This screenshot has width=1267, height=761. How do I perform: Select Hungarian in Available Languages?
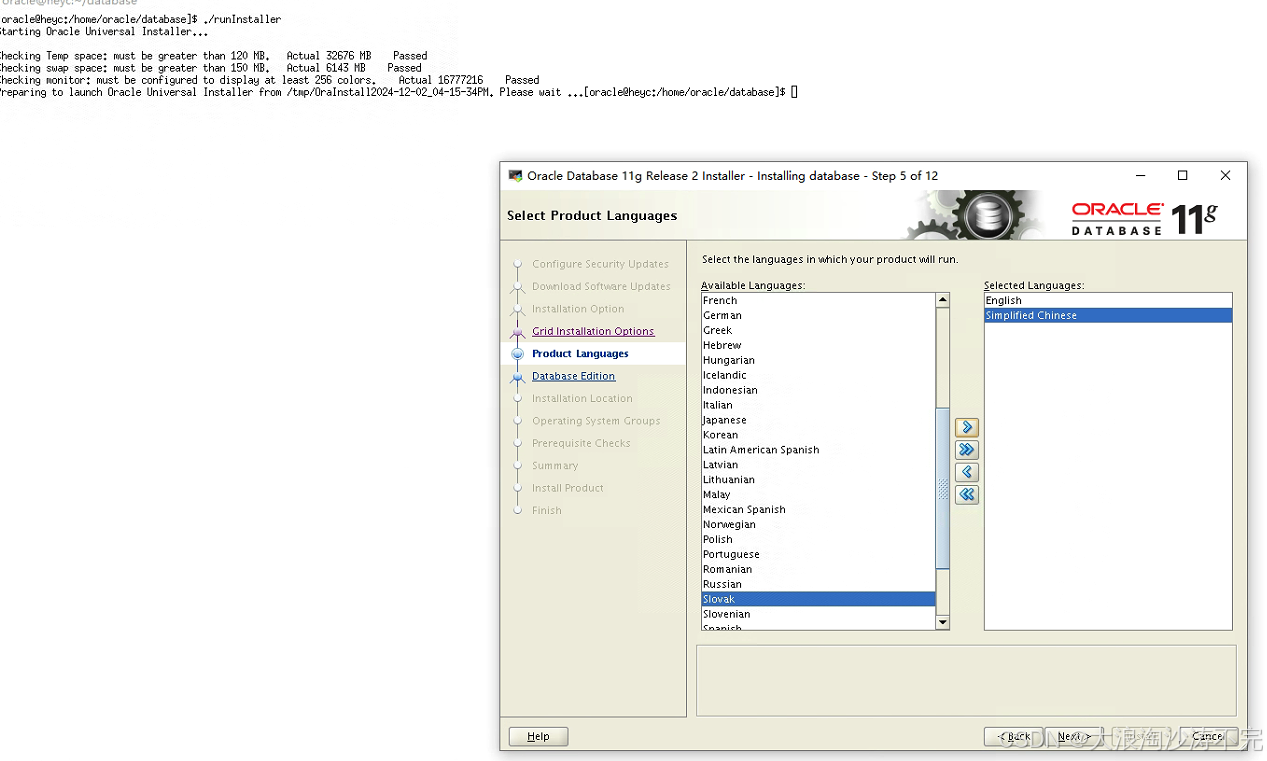(x=818, y=360)
